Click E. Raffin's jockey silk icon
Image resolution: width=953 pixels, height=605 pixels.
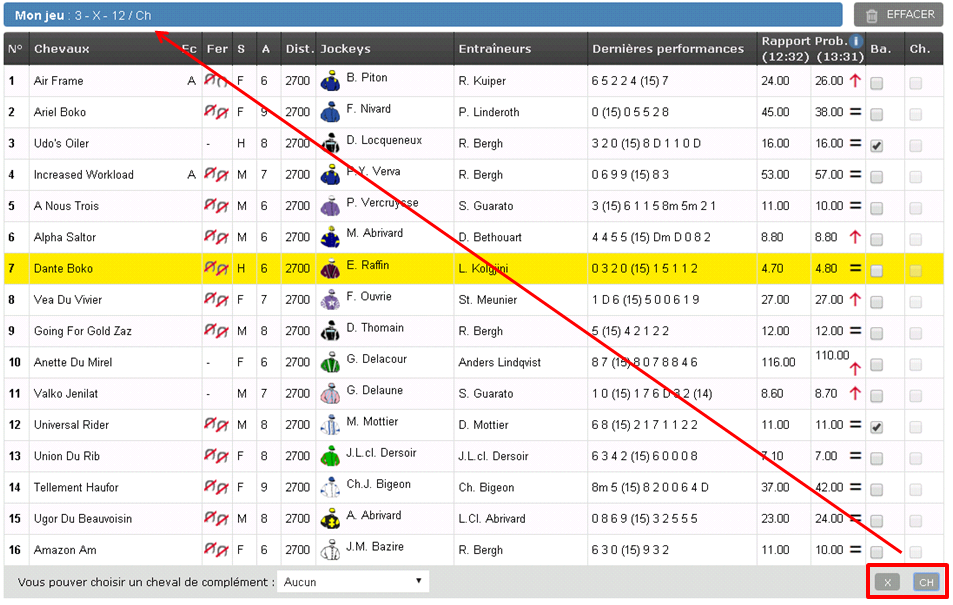tap(330, 269)
